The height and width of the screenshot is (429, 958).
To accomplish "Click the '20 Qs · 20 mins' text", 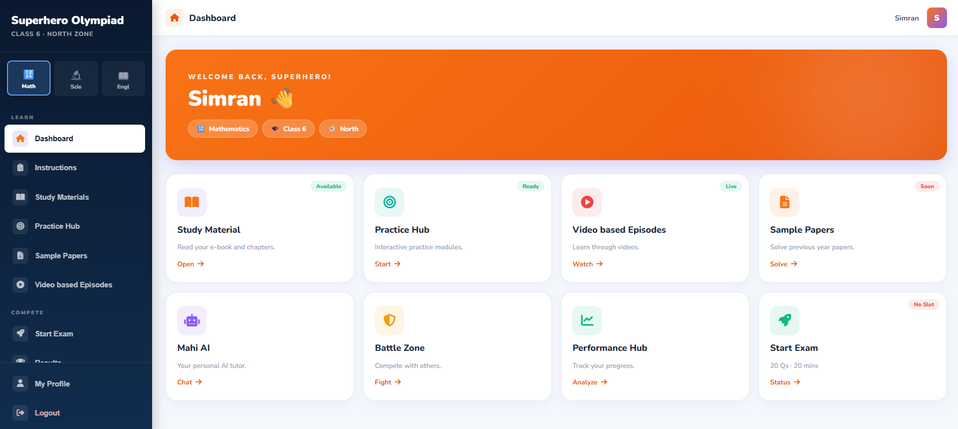I will (x=794, y=366).
